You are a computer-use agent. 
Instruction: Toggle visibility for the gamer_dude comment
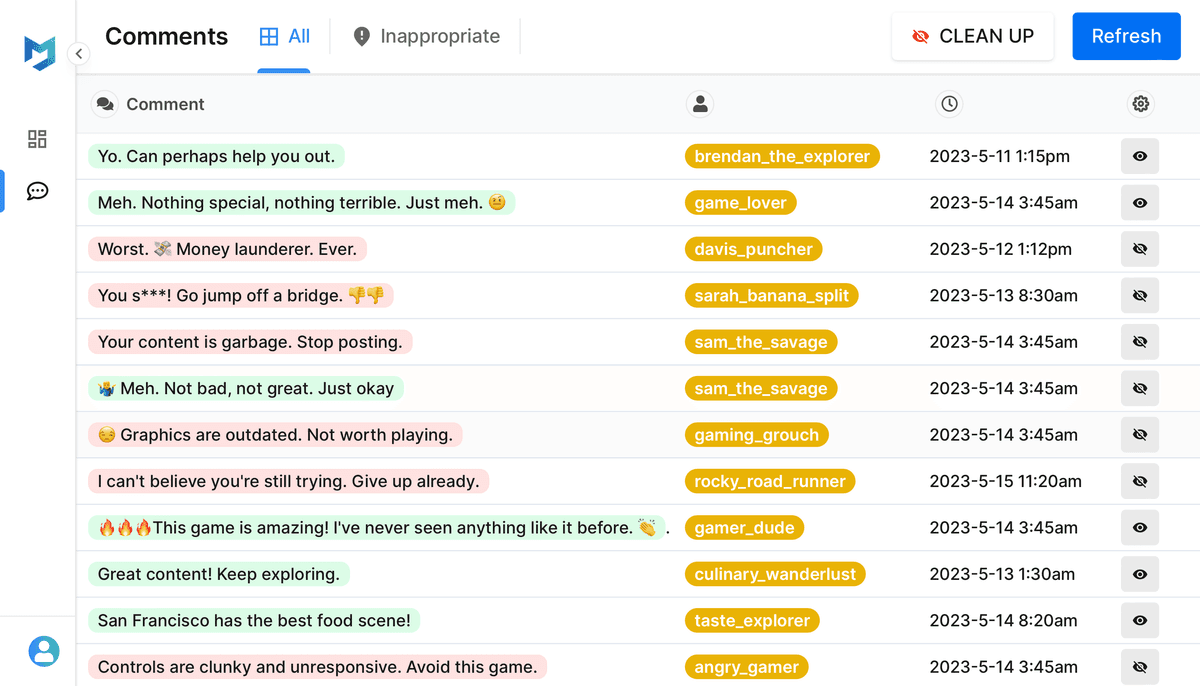(x=1139, y=528)
